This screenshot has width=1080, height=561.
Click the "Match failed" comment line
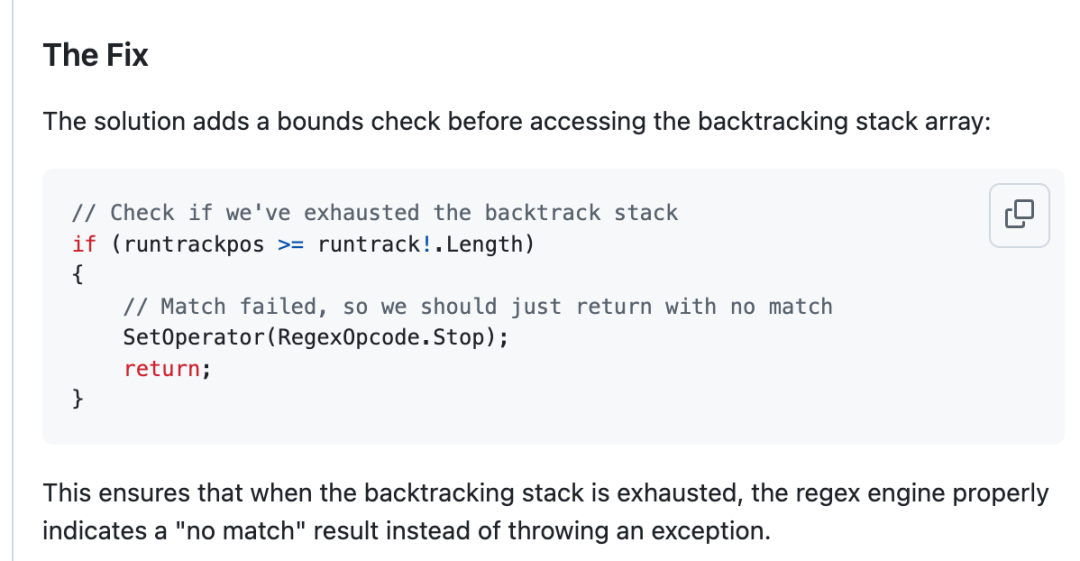click(477, 306)
